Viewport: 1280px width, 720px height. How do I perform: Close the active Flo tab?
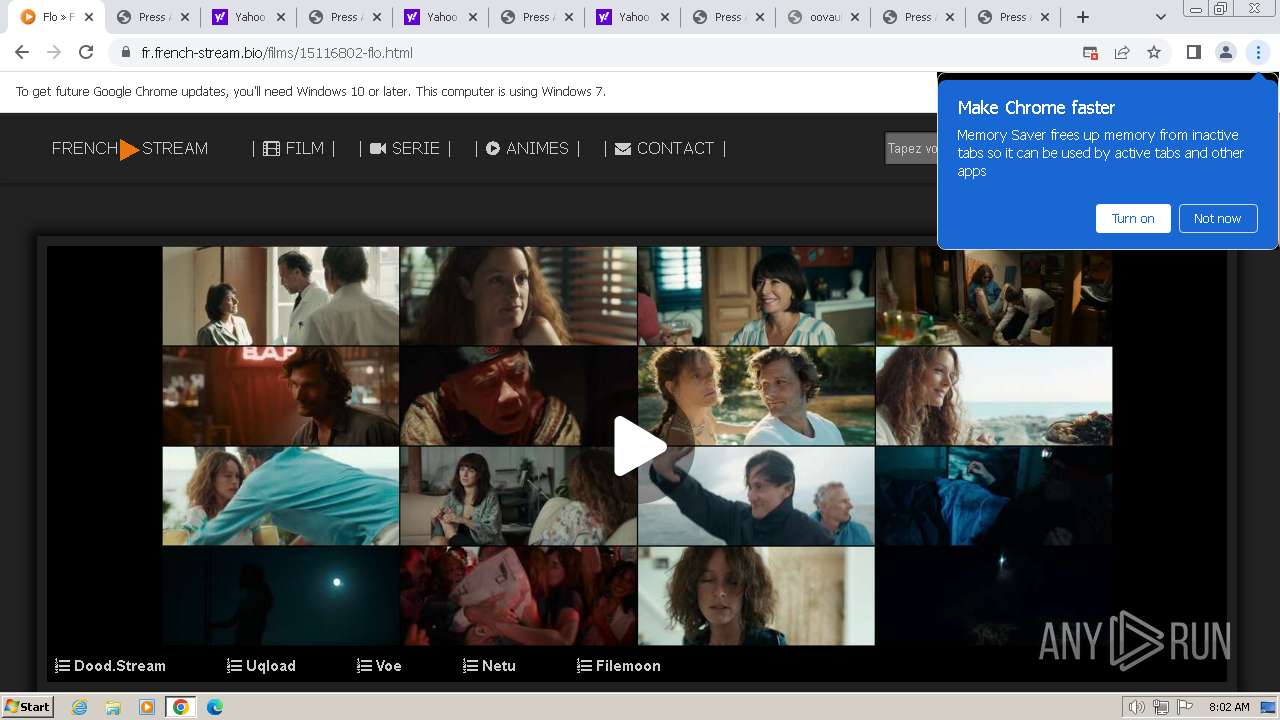pos(89,17)
